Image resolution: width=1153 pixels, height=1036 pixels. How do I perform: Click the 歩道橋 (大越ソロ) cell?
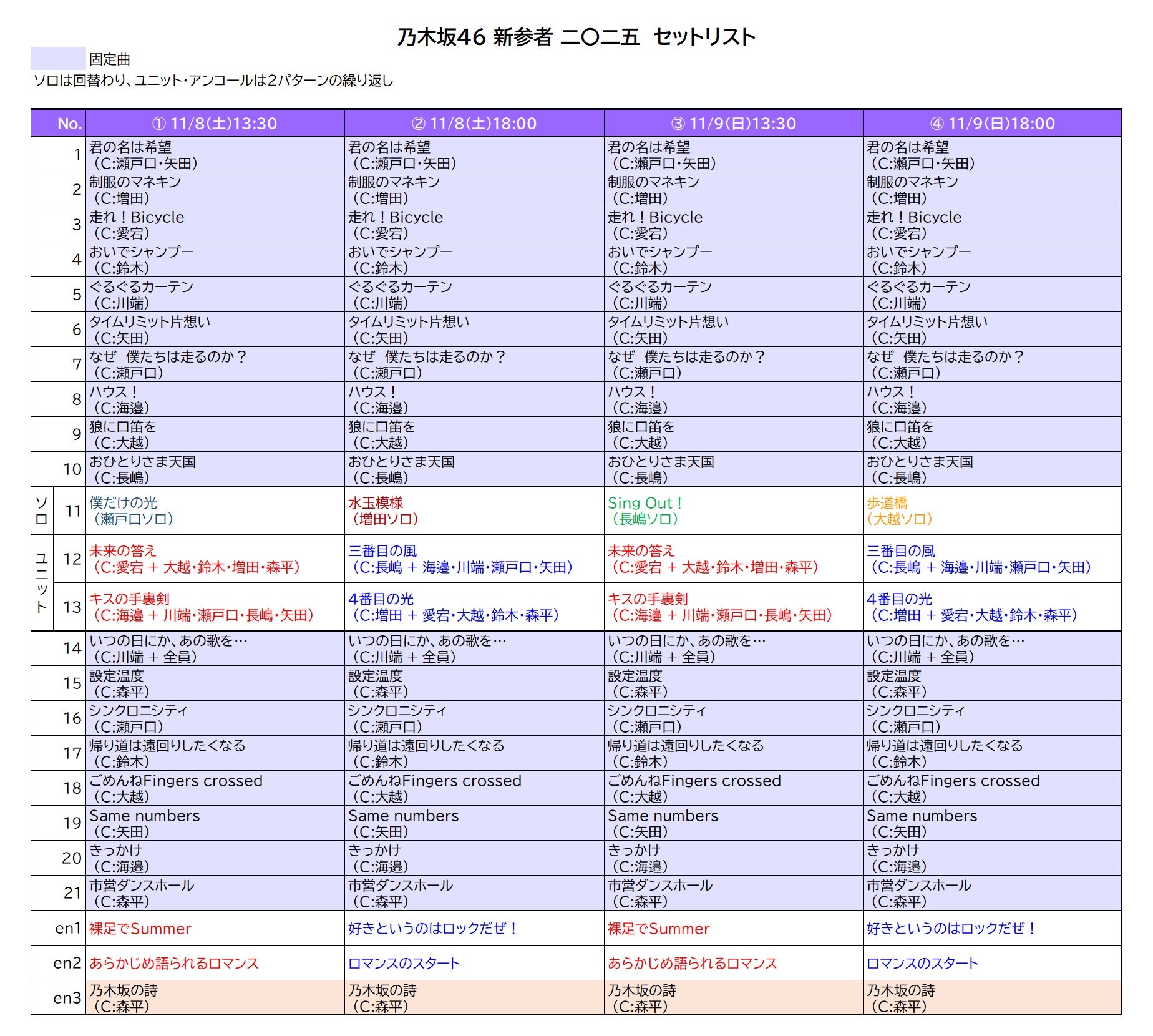pos(993,511)
